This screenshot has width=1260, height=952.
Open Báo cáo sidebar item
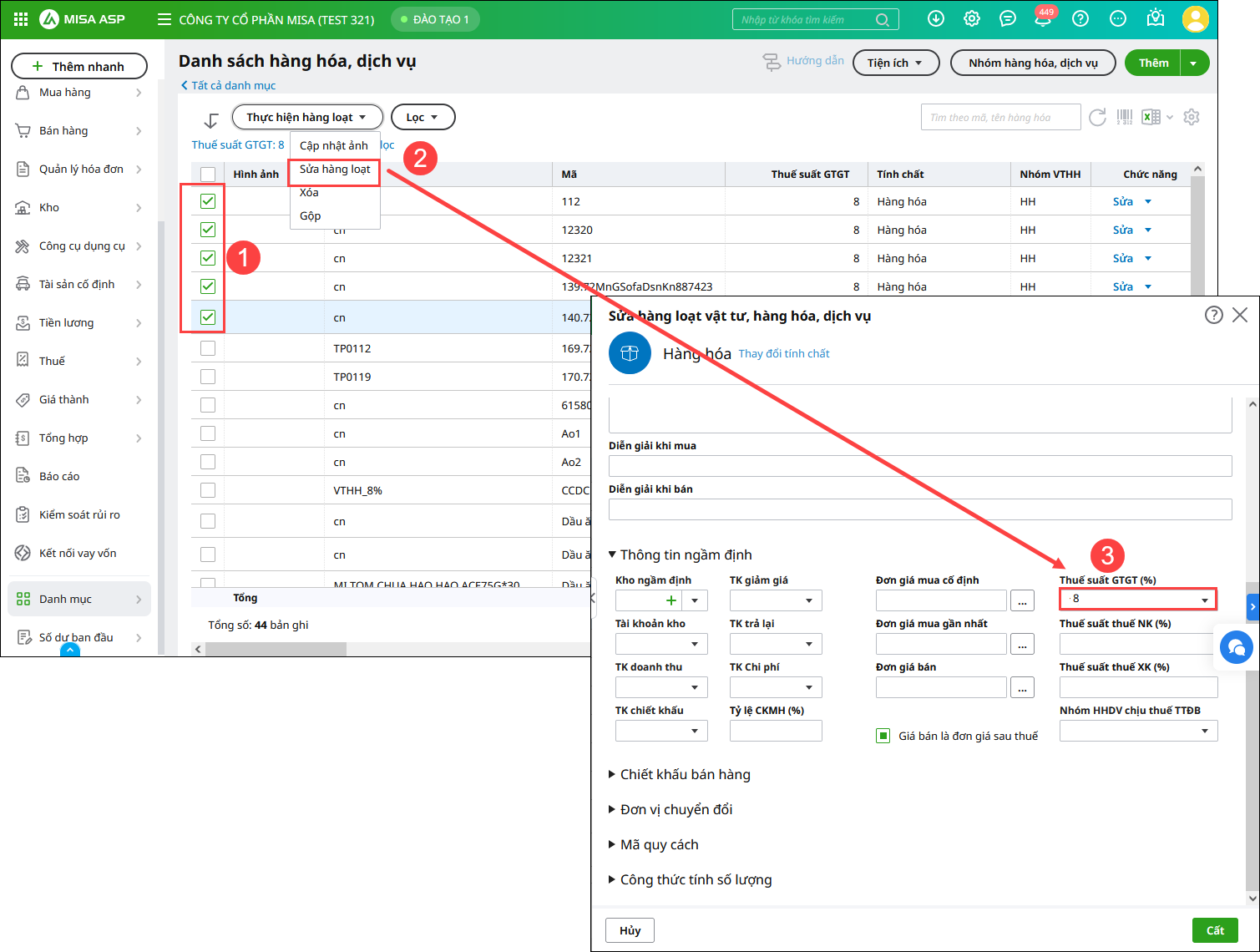pos(79,476)
